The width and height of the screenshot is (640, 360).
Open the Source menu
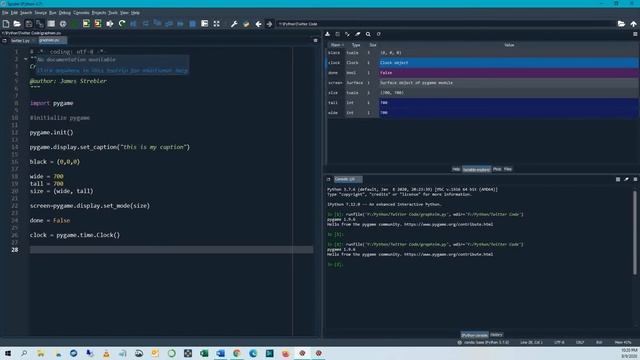coord(40,13)
